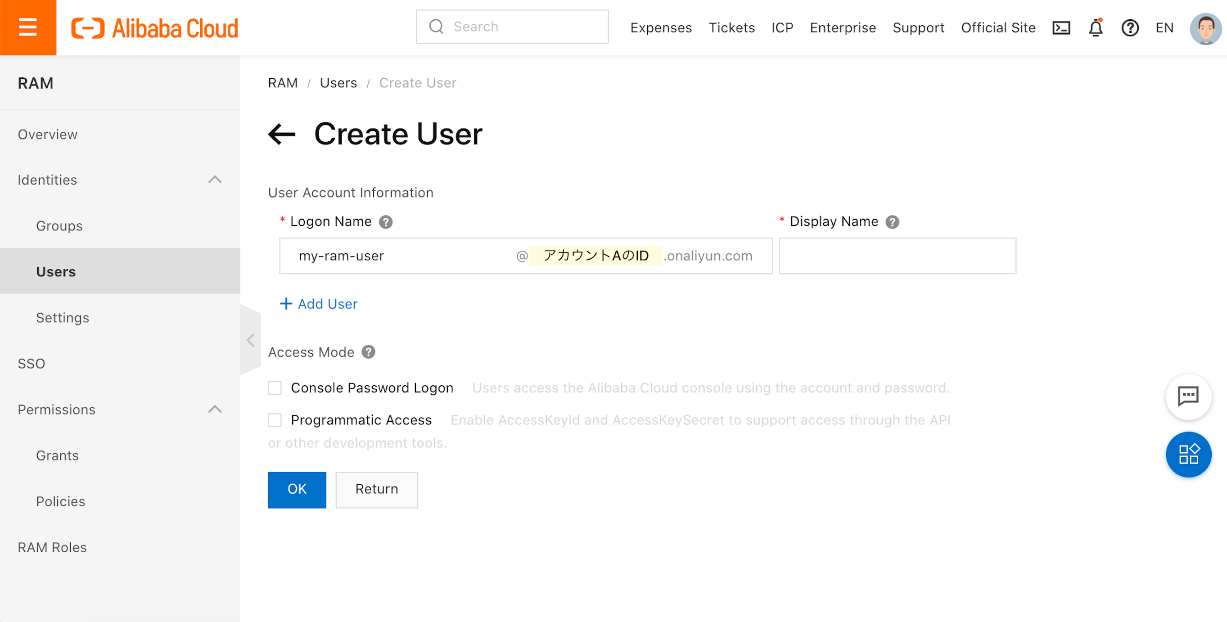
Task: Show the Logon Name help tooltip icon
Action: (x=386, y=222)
